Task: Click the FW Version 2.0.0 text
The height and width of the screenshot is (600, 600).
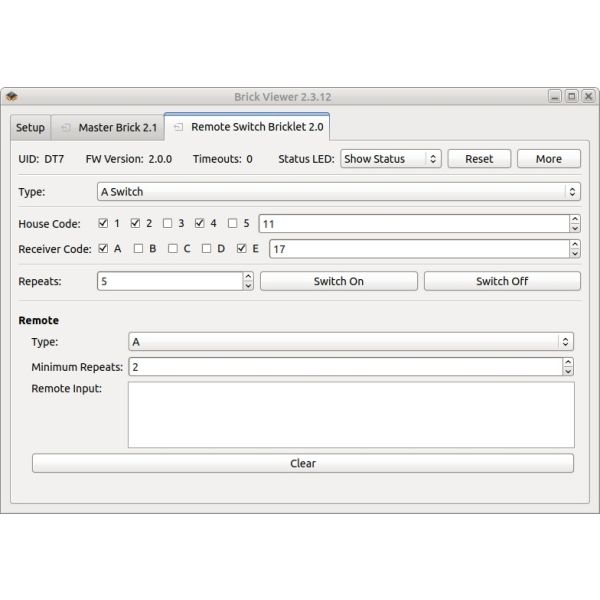Action: [129, 159]
